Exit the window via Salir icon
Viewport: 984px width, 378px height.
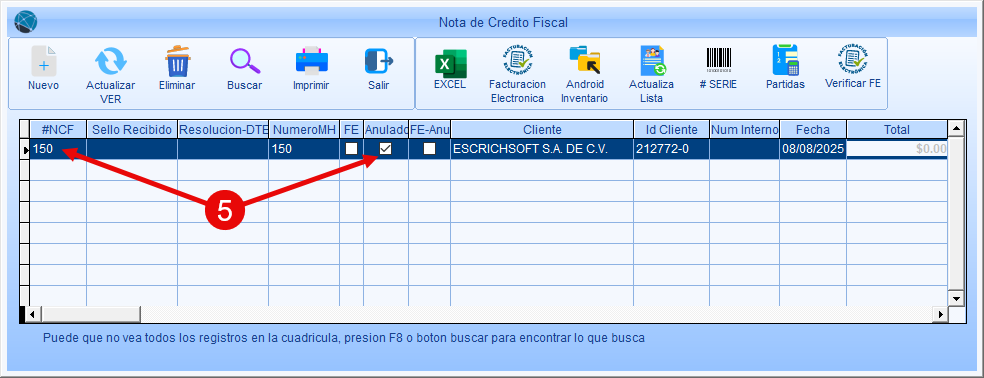click(x=378, y=61)
